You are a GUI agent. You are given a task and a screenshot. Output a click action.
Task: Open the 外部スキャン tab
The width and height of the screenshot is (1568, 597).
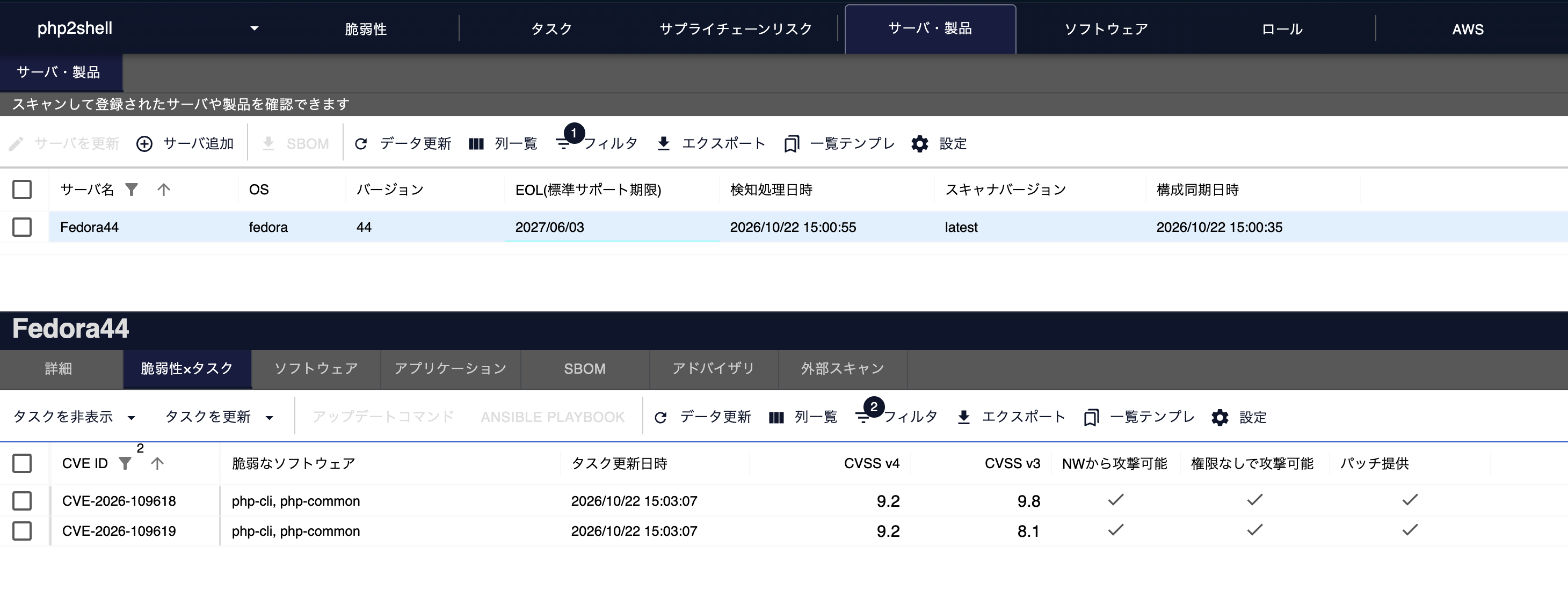843,369
